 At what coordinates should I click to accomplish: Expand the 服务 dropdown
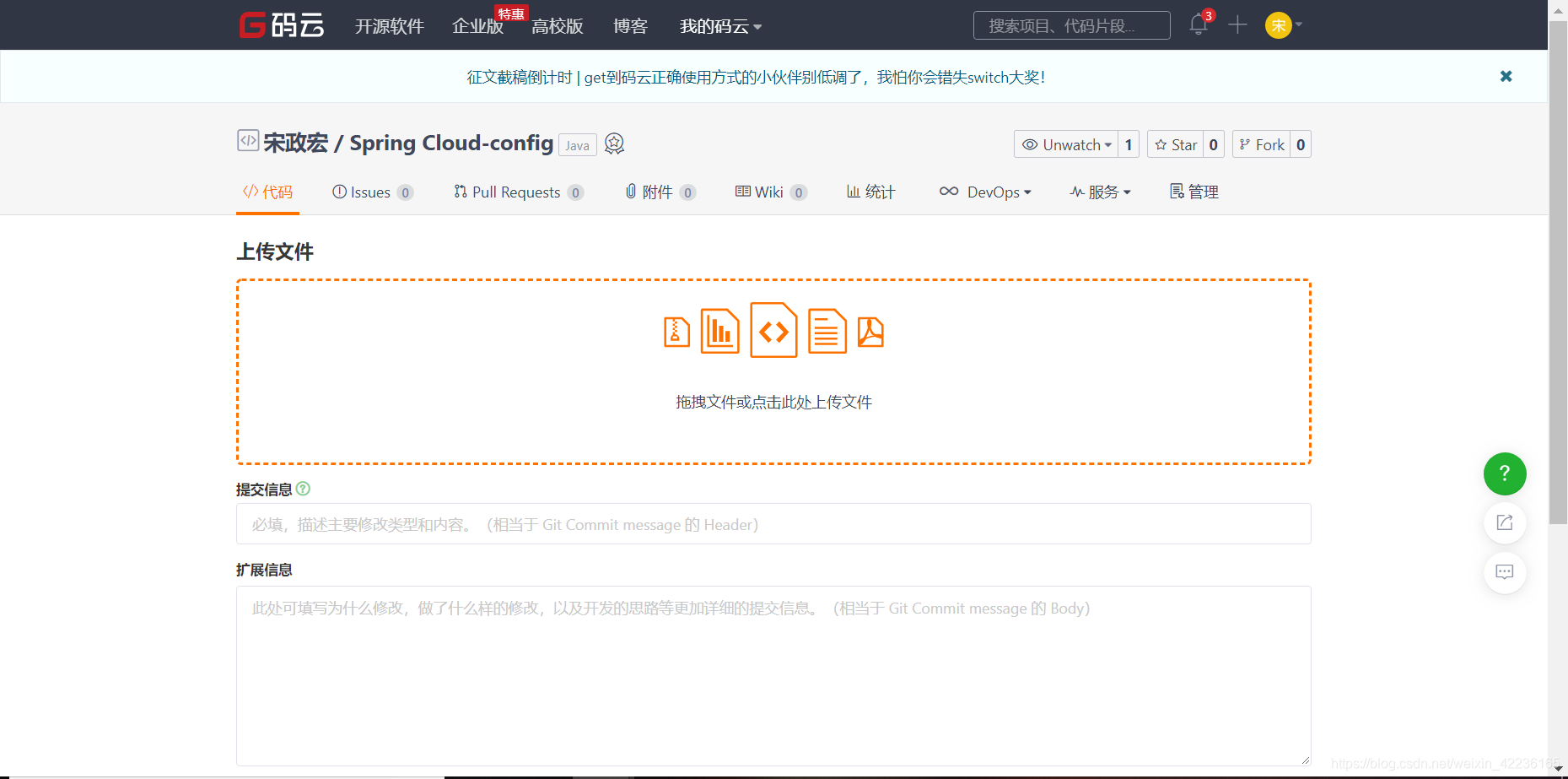point(1100,192)
